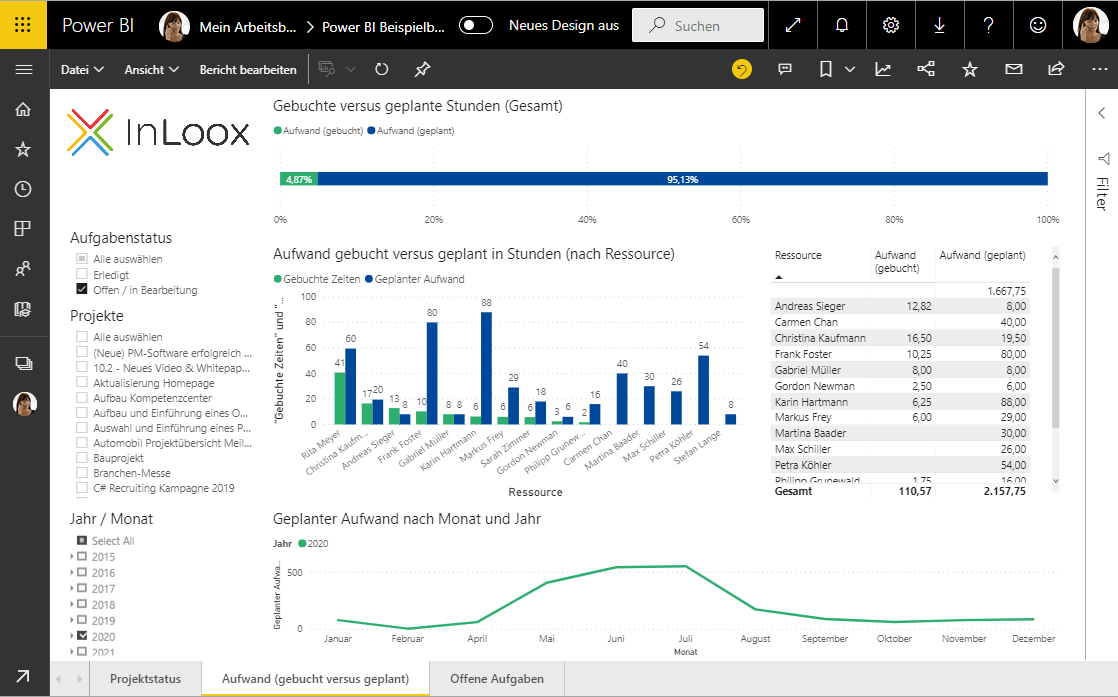Open usage metrics chart icon
Screen dimensions: 1118x697
pos(883,69)
